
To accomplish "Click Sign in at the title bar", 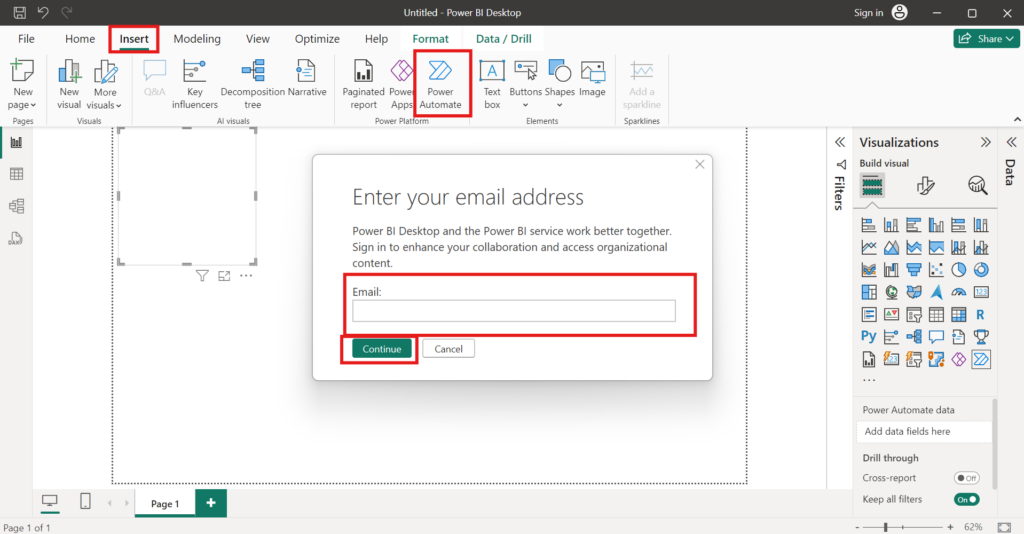I will [x=868, y=12].
